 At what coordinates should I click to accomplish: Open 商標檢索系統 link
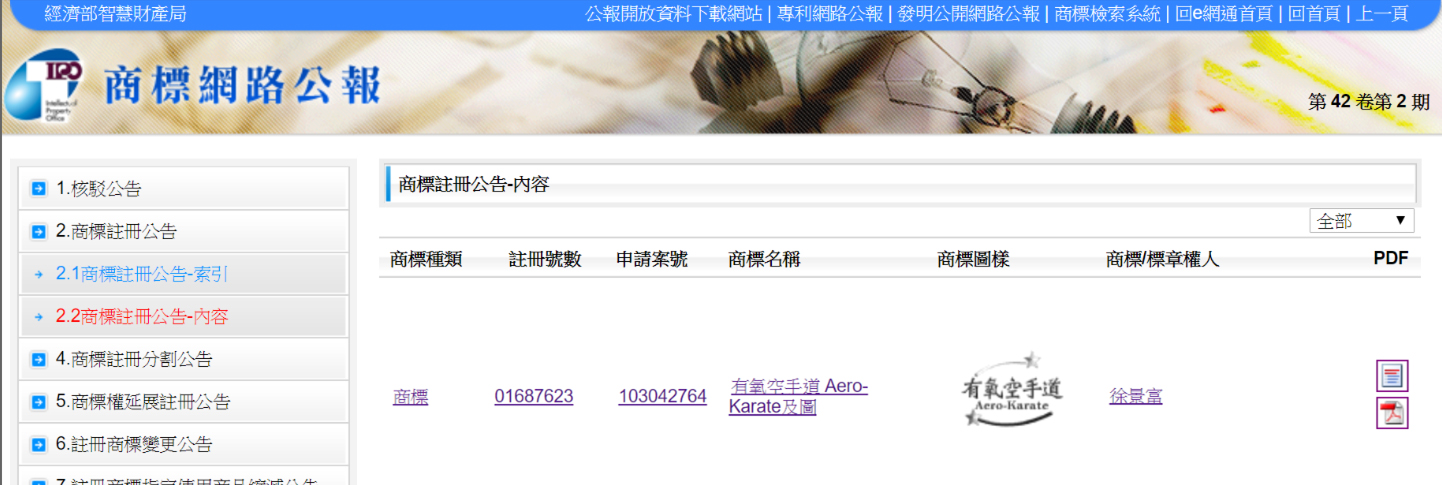[x=1107, y=14]
